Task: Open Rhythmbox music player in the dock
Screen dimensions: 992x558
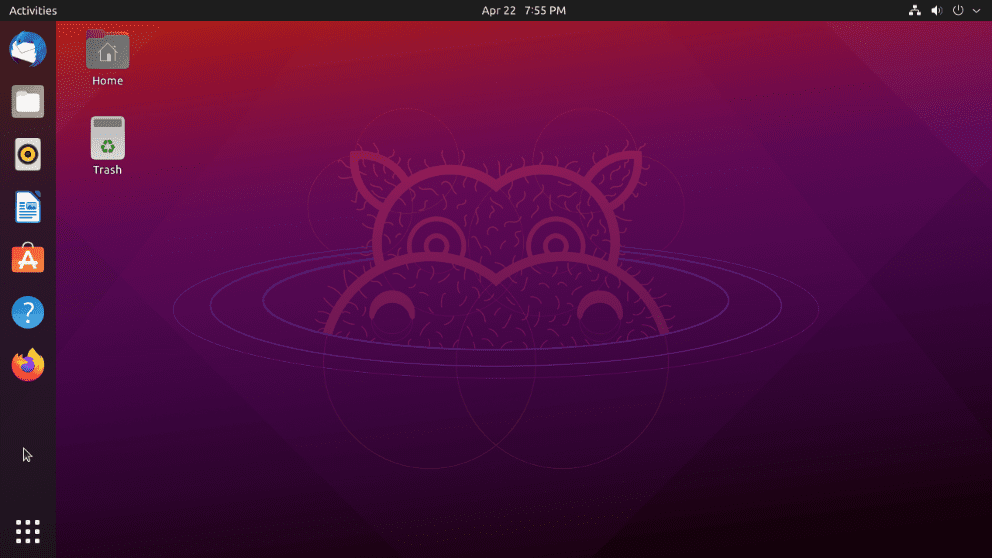Action: pos(28,154)
